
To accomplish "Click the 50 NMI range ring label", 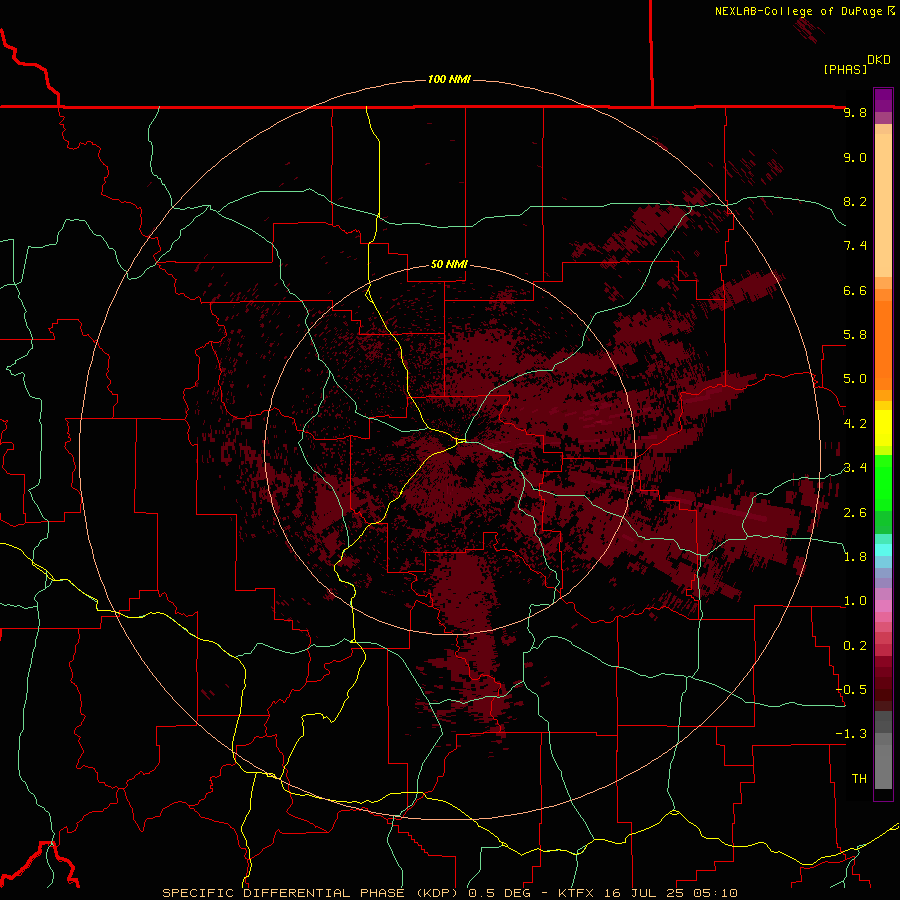I will coord(449,264).
